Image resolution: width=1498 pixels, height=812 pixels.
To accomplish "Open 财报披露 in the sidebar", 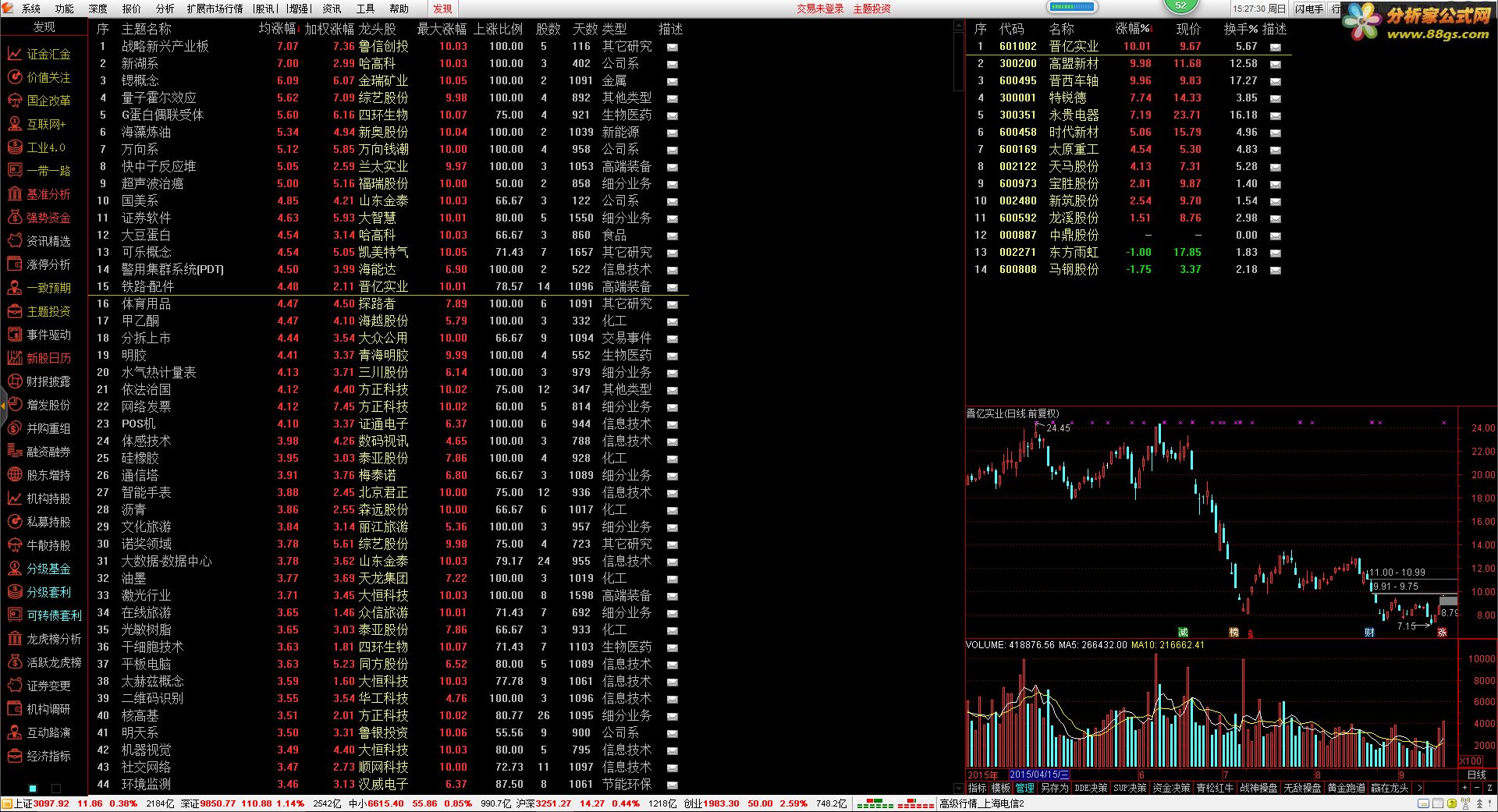I will (39, 381).
